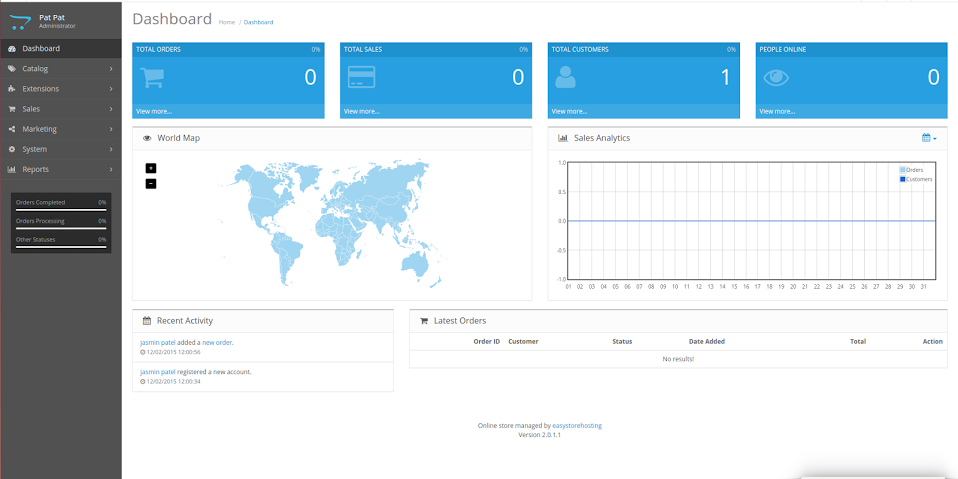Click the Date Added column header
The image size is (958, 479).
click(x=707, y=342)
